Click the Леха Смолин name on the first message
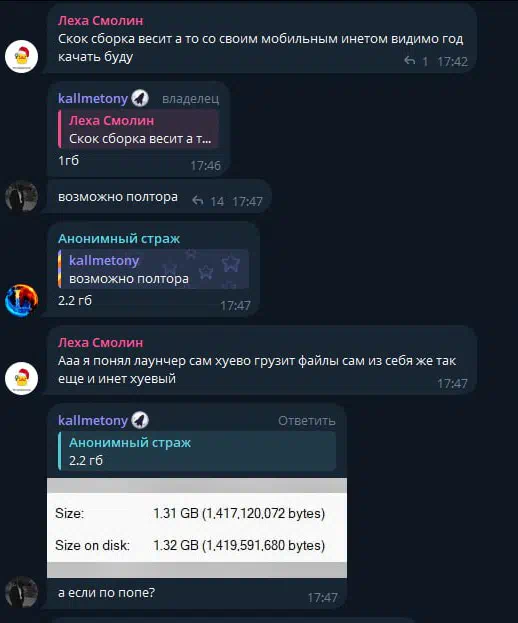The height and width of the screenshot is (623, 518). point(101,20)
